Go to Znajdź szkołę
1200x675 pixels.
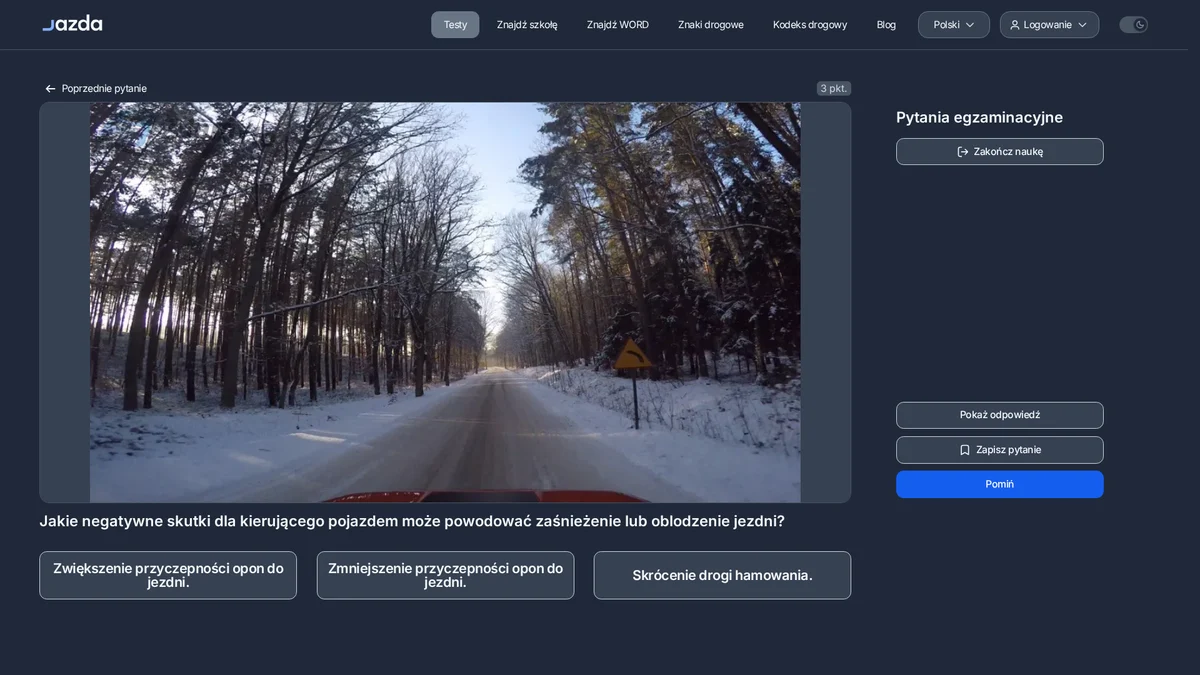pos(527,25)
